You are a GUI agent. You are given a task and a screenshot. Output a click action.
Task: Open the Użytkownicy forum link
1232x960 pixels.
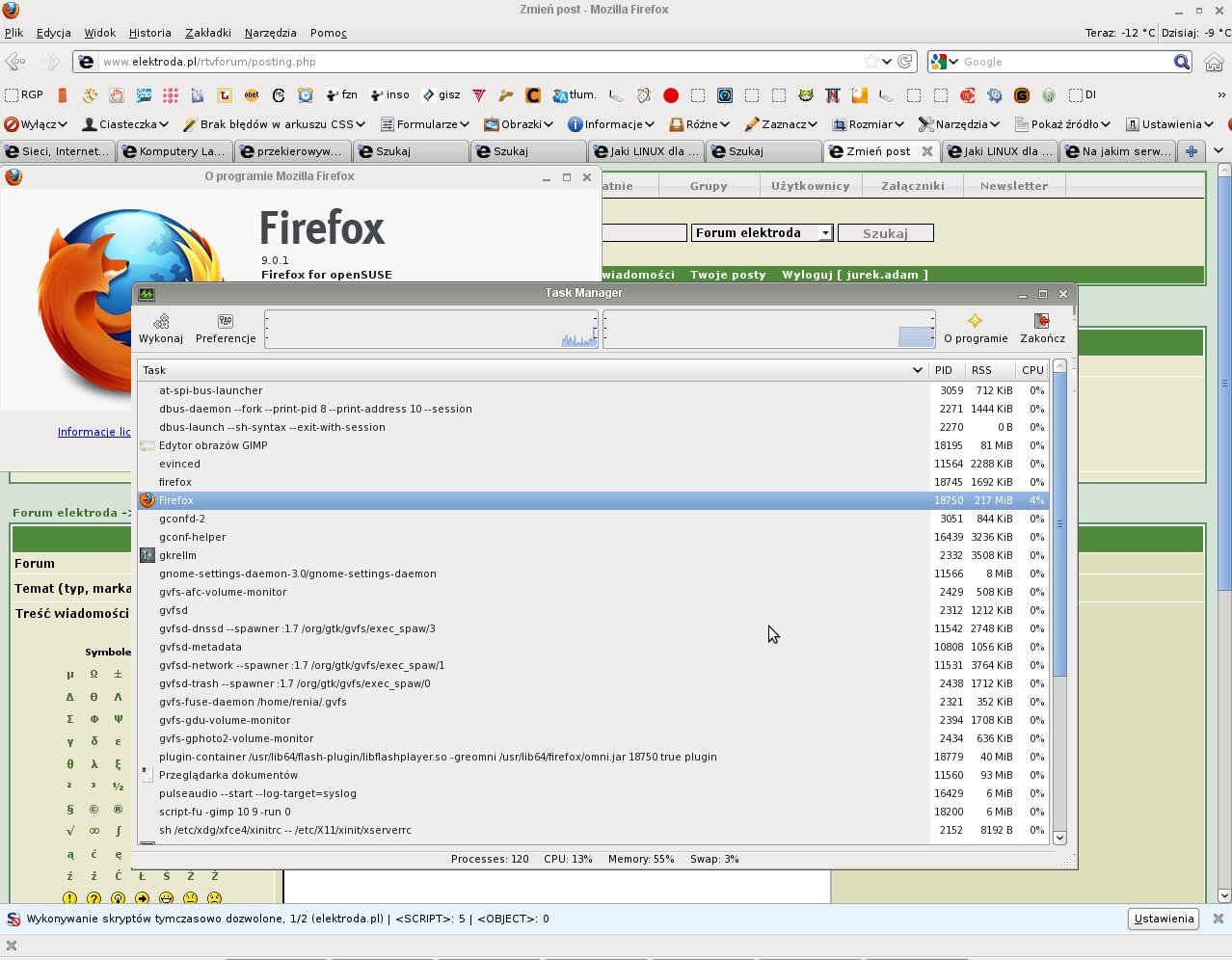(810, 186)
